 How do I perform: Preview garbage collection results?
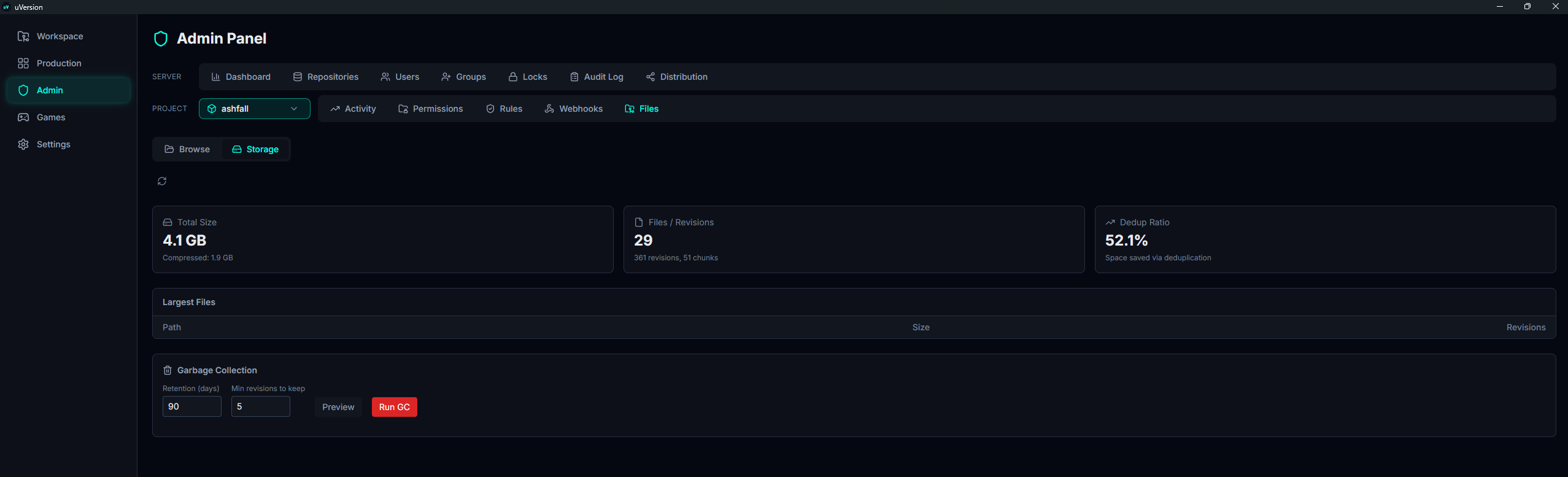pos(338,407)
